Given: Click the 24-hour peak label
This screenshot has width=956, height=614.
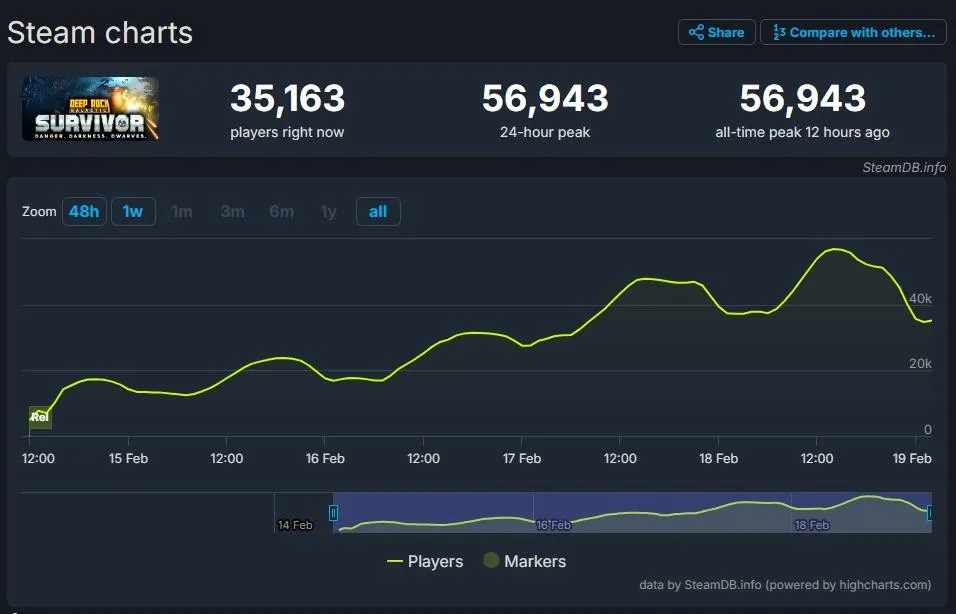Looking at the screenshot, I should (x=545, y=132).
